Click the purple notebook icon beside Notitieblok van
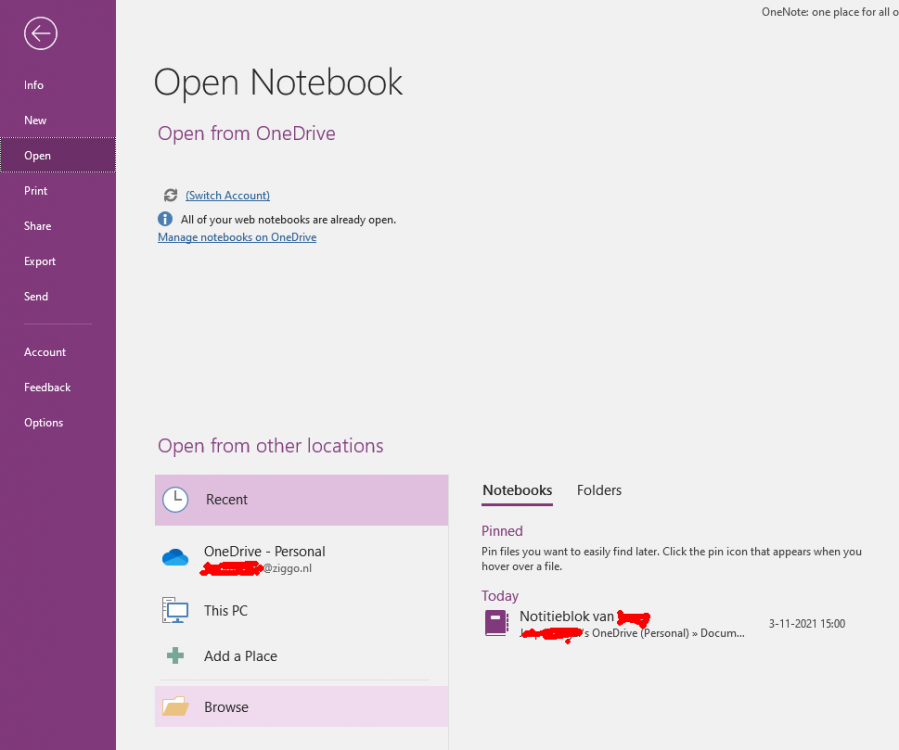Viewport: 899px width, 750px height. coord(496,622)
